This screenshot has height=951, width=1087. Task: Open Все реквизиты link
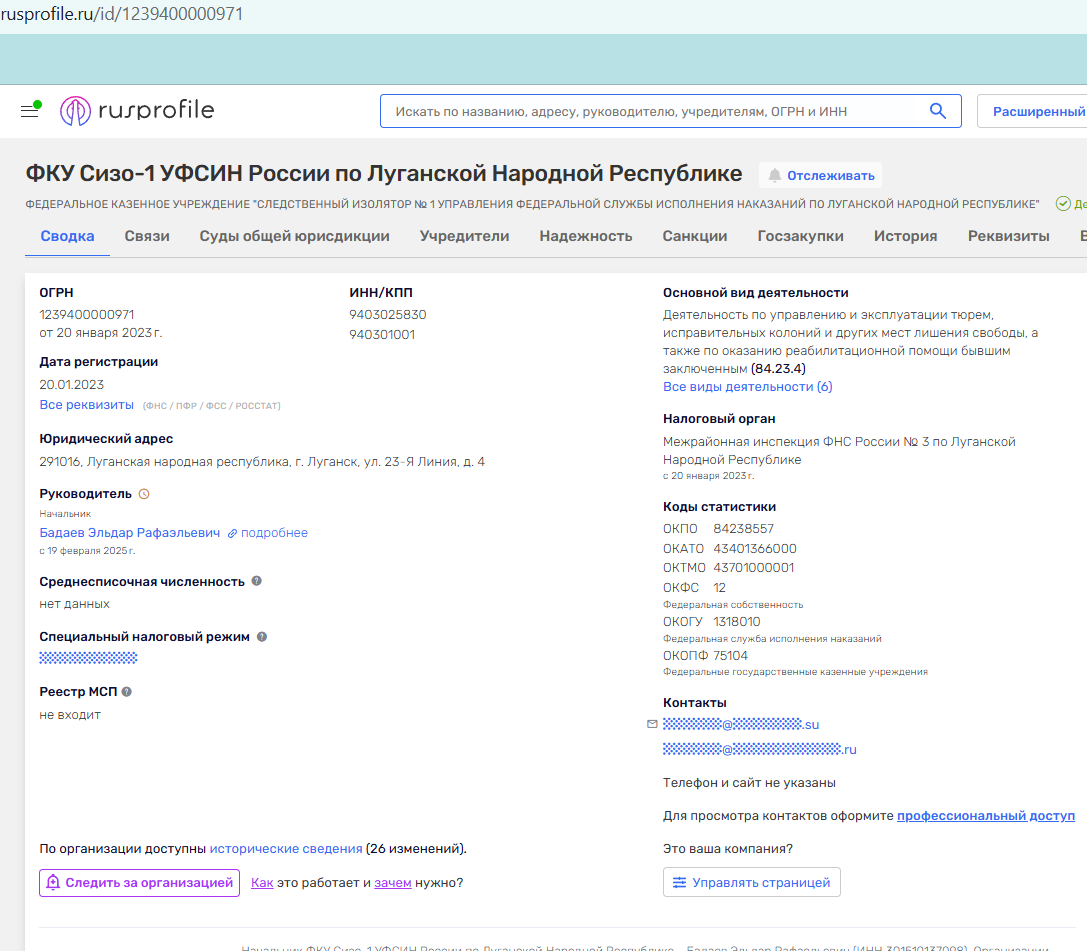87,404
